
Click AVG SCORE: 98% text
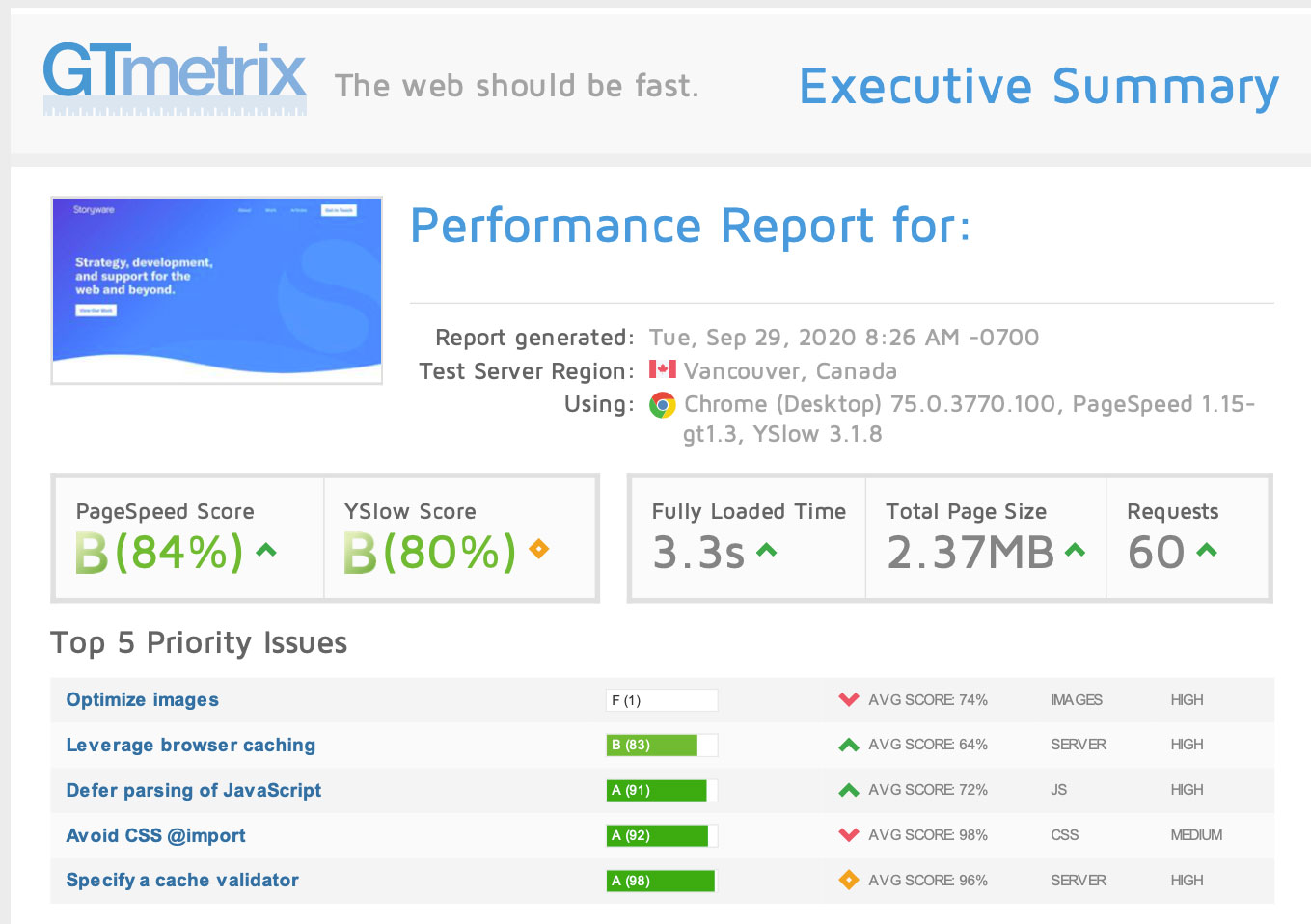coord(928,835)
